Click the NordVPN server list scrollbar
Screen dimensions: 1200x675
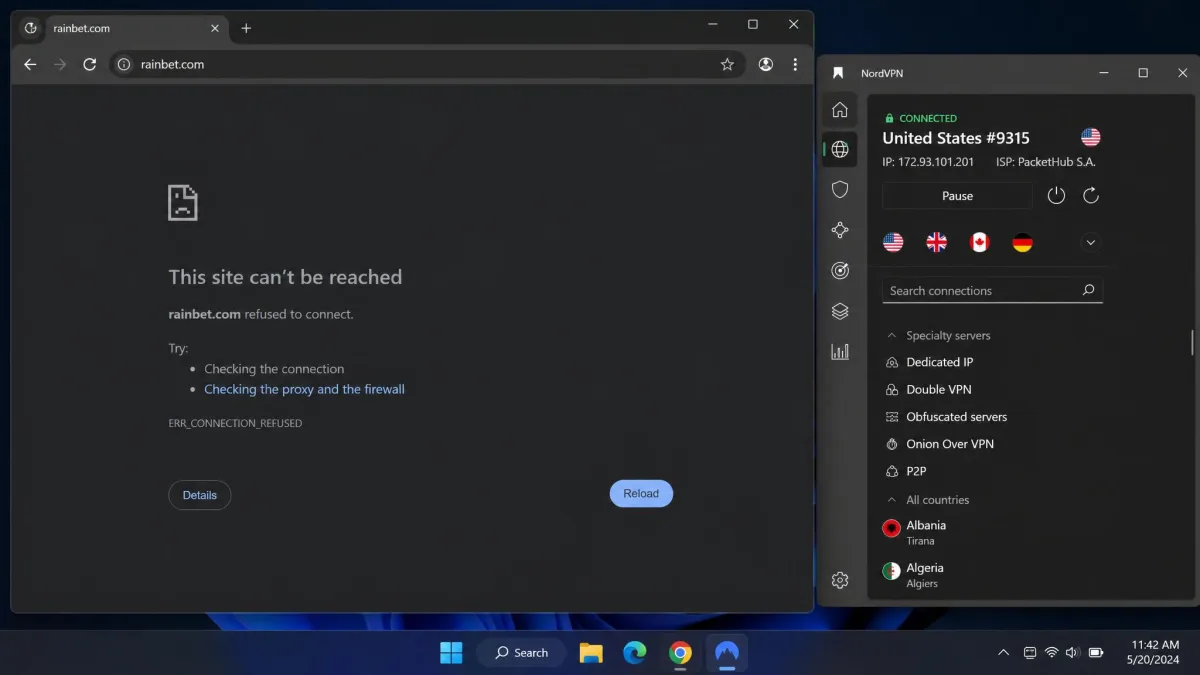pos(1191,342)
